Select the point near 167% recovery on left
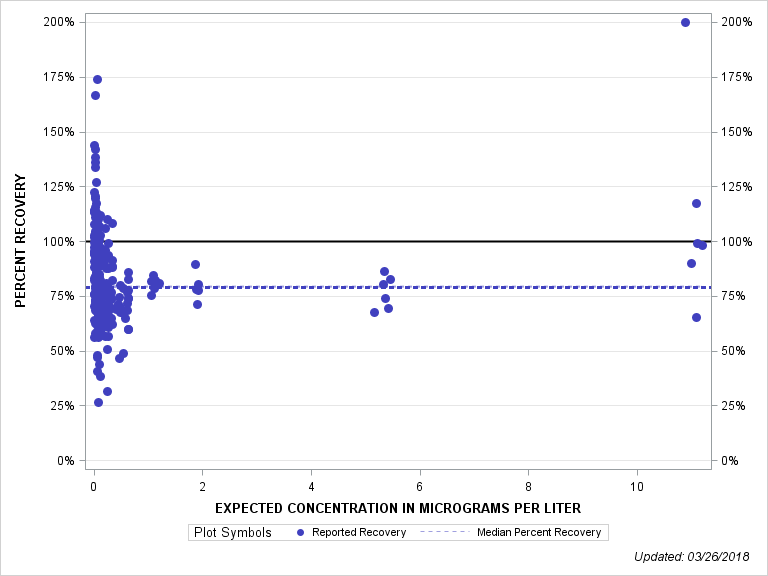Screen dimensions: 768x576 coord(95,95)
